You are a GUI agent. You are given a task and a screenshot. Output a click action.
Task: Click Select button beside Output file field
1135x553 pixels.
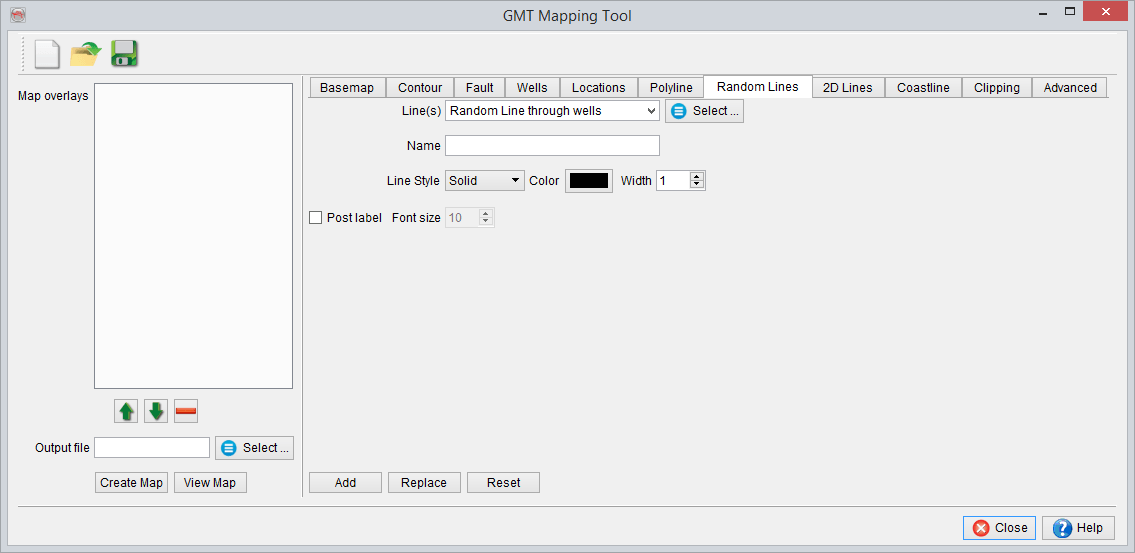254,448
